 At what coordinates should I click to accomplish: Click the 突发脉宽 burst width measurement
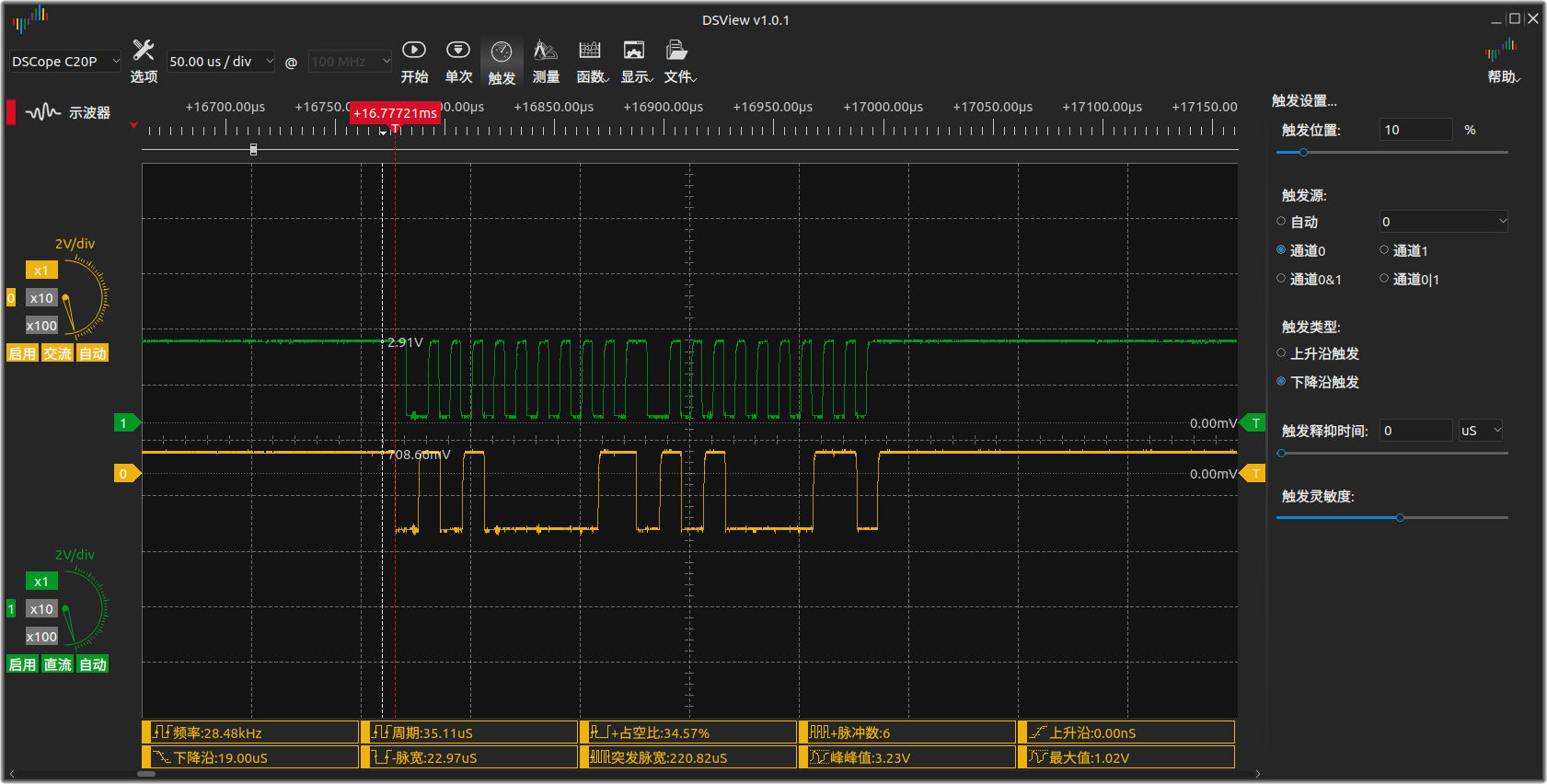(x=688, y=757)
